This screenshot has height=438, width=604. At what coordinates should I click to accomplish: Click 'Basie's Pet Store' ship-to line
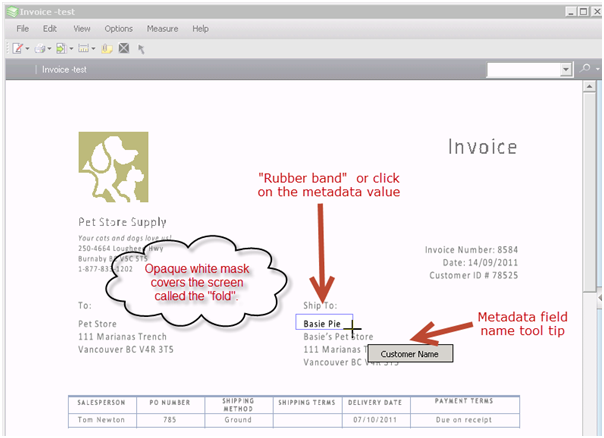point(338,337)
